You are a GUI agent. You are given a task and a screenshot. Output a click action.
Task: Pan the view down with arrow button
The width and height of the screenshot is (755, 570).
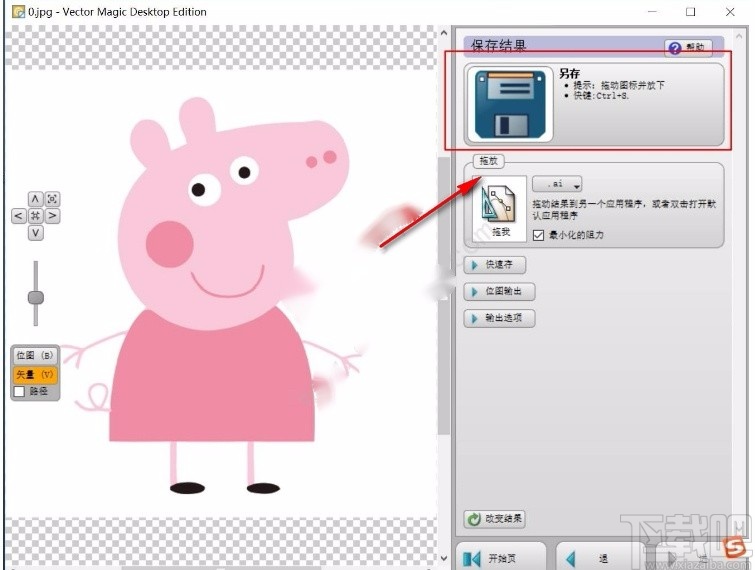tap(35, 233)
